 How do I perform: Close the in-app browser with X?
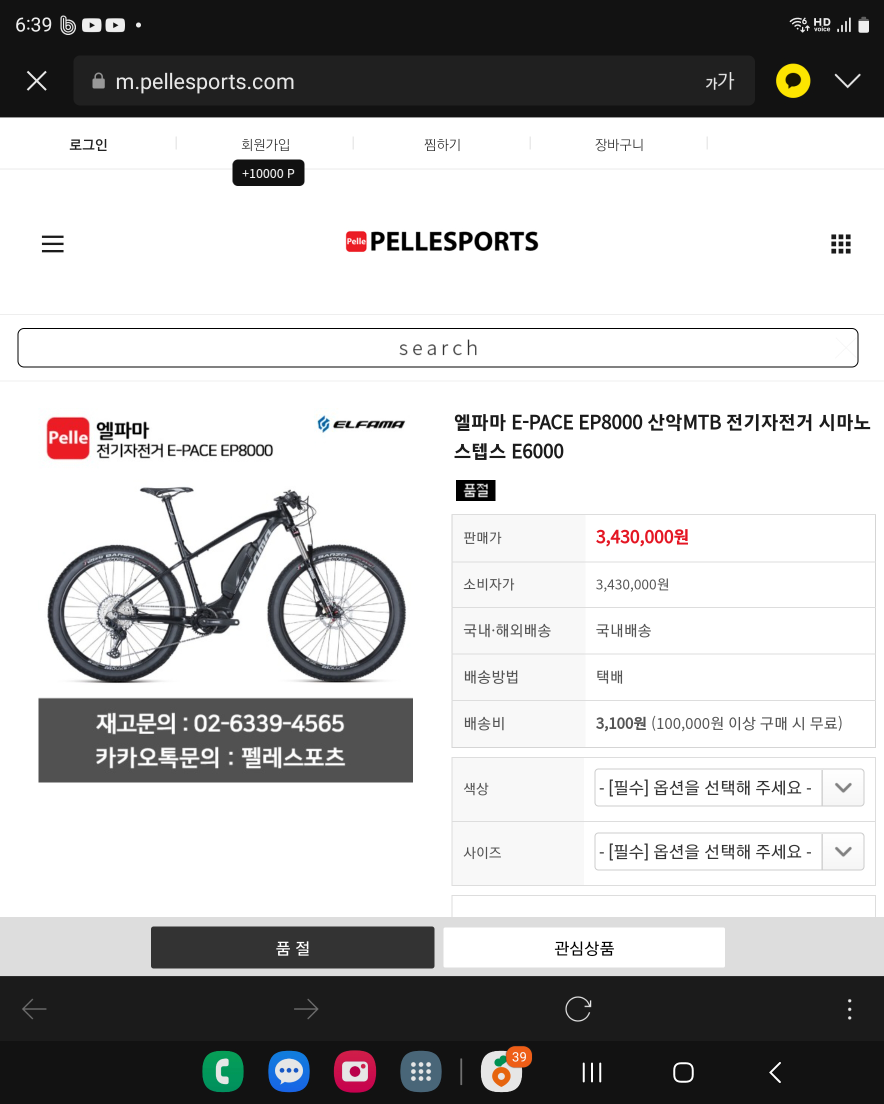pos(37,81)
